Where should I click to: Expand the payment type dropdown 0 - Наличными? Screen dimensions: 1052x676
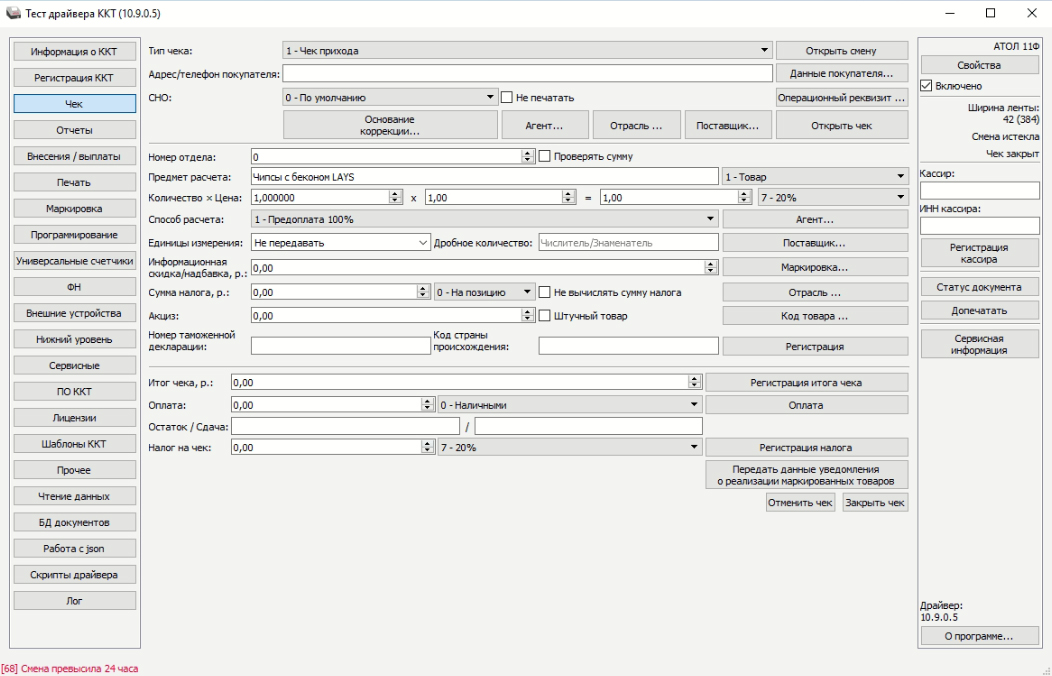point(693,405)
